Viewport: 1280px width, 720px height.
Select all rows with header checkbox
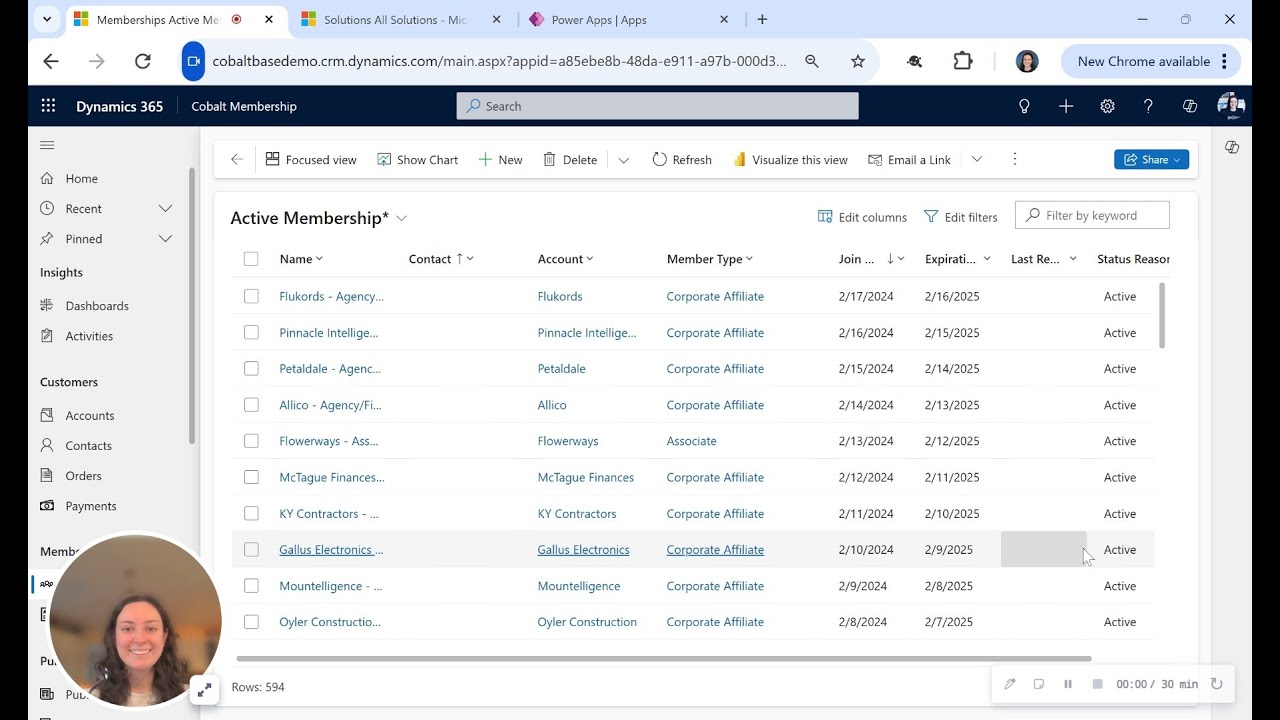click(x=251, y=259)
